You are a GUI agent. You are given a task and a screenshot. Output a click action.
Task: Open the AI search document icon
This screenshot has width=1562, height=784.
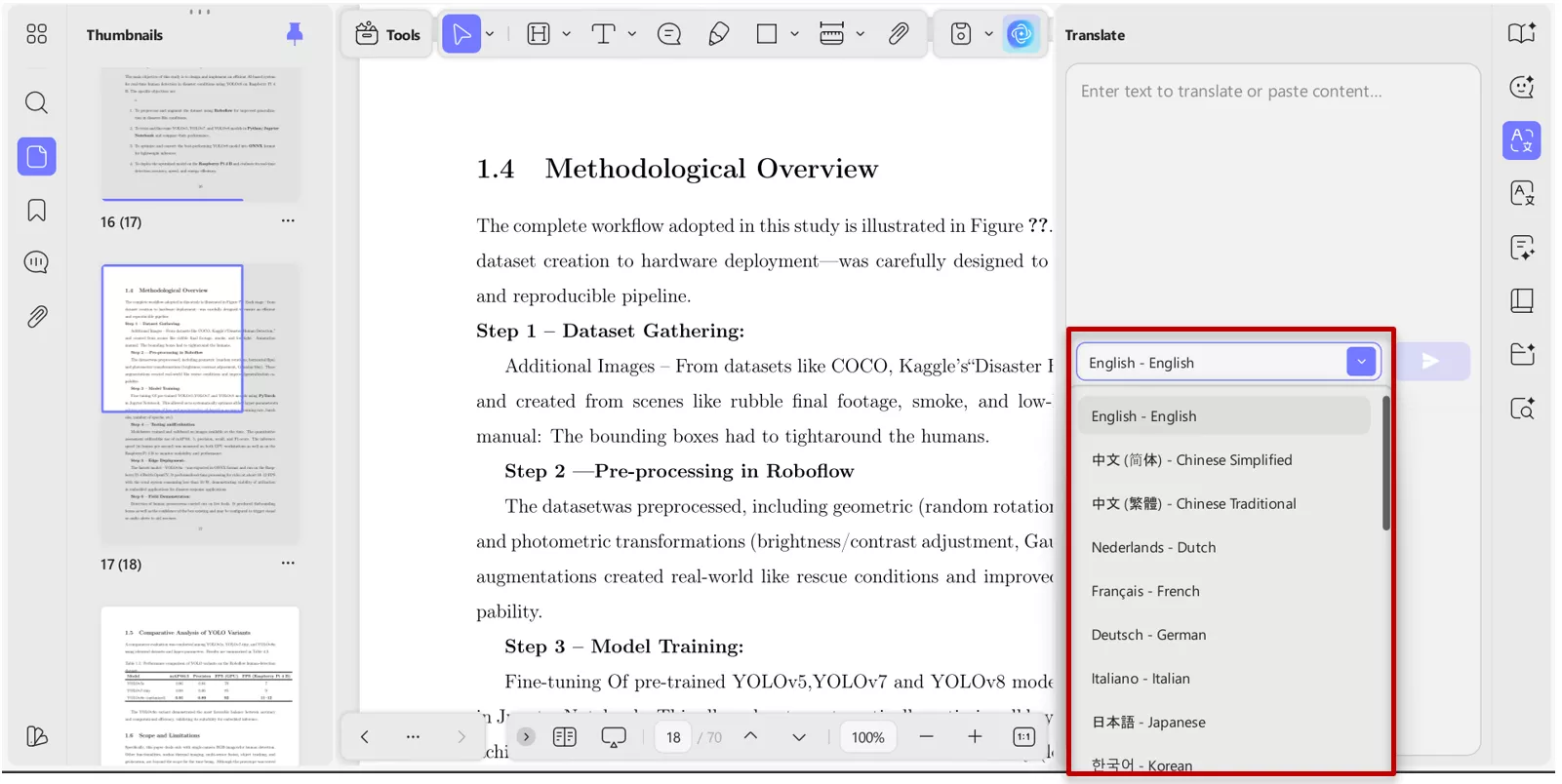[1522, 408]
